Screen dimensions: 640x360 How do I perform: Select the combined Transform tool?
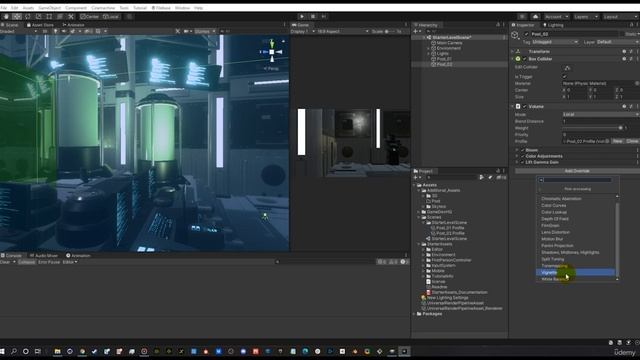click(60, 17)
